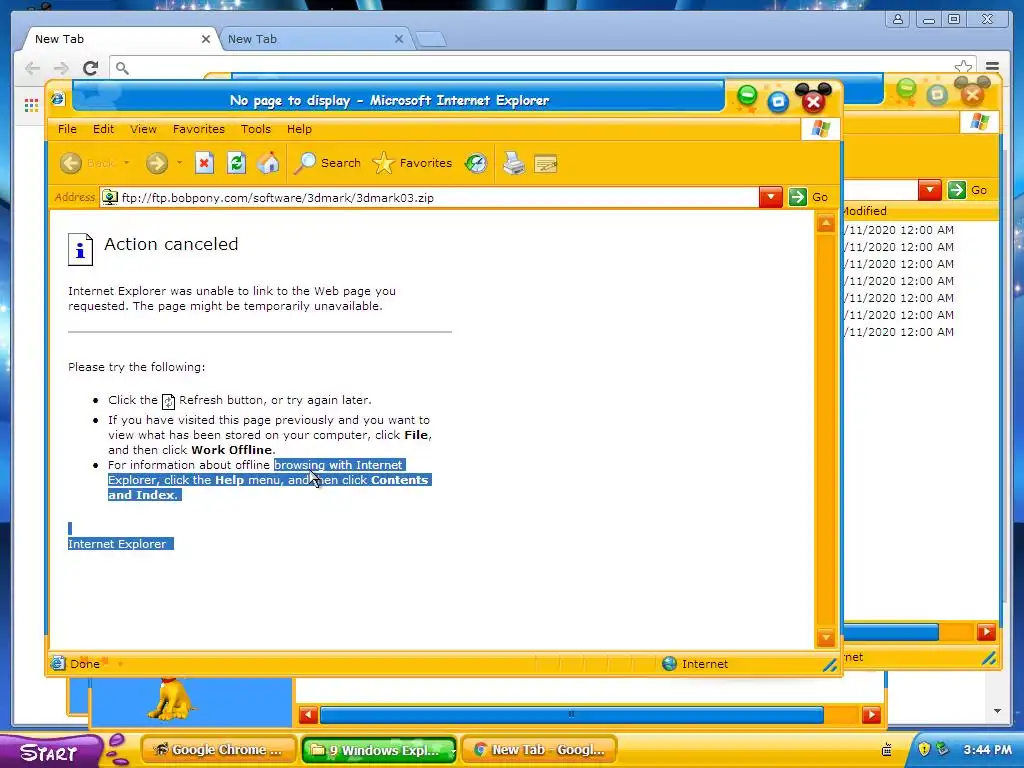Click the network tray icon by the clock
Screen dimensions: 1024x768
coord(942,749)
